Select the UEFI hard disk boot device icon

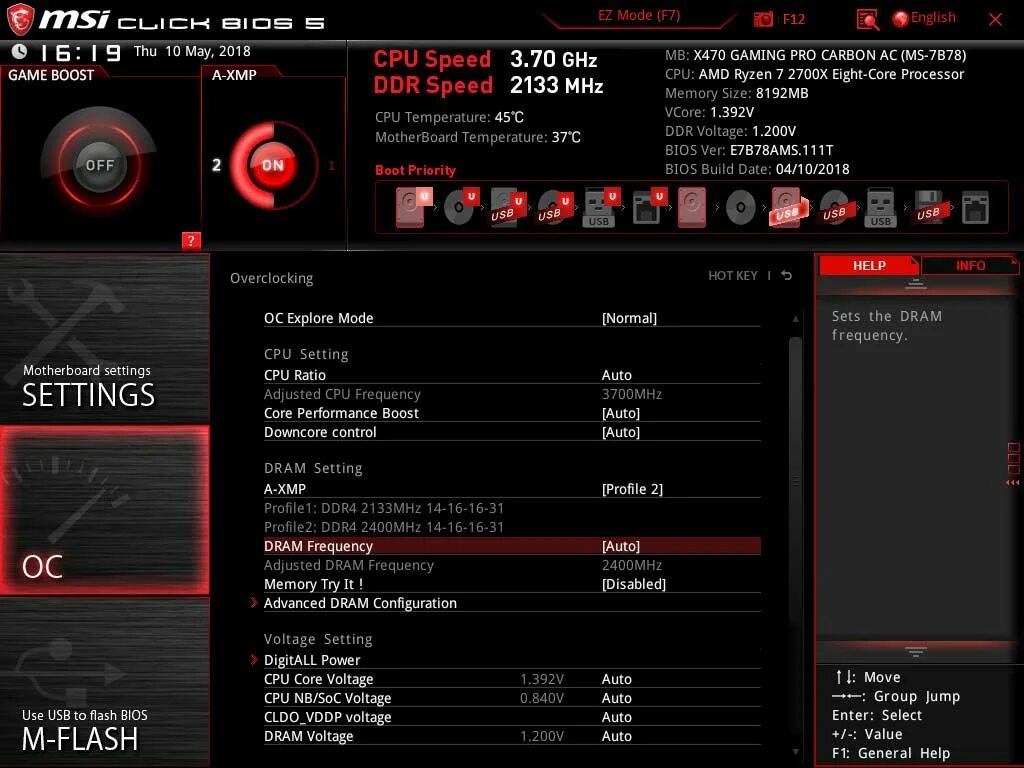pos(413,207)
